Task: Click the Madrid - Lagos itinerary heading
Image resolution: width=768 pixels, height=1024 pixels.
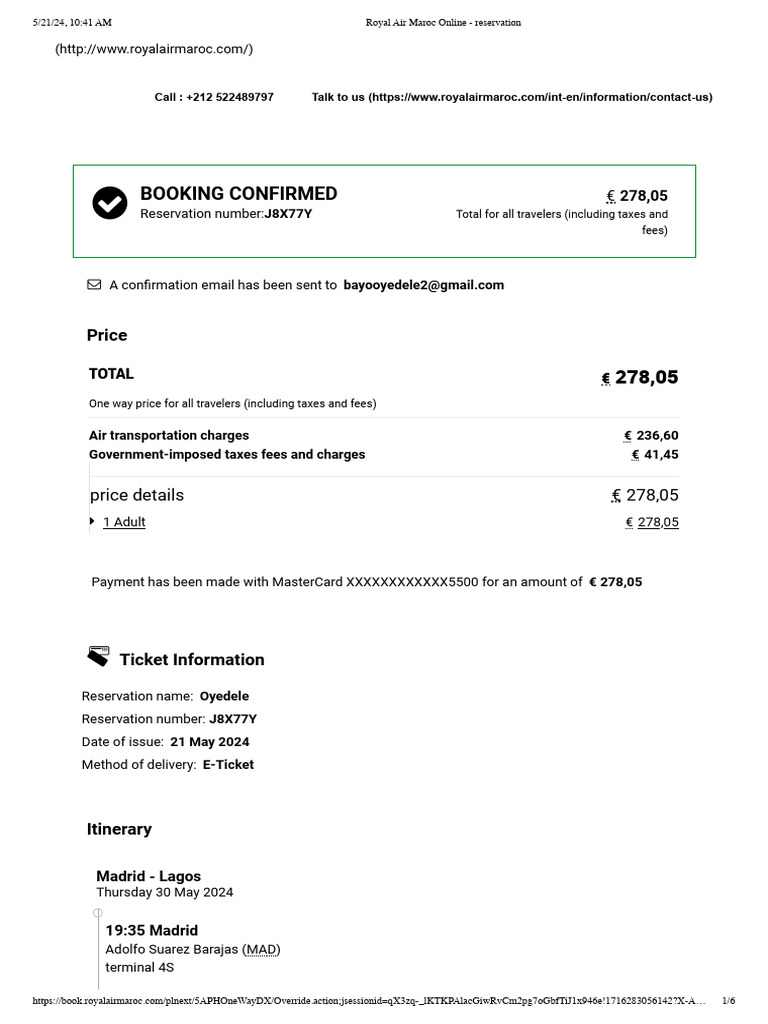Action: pos(149,876)
